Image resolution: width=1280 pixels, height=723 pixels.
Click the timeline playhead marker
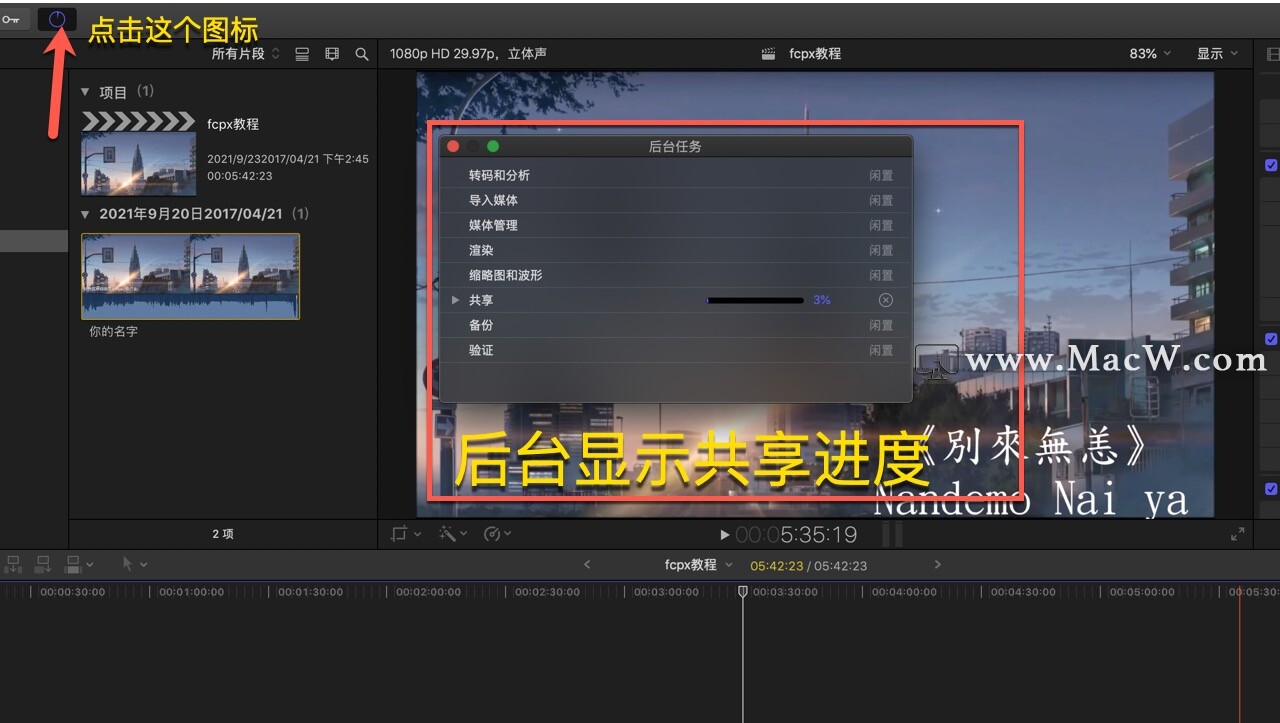pos(742,591)
